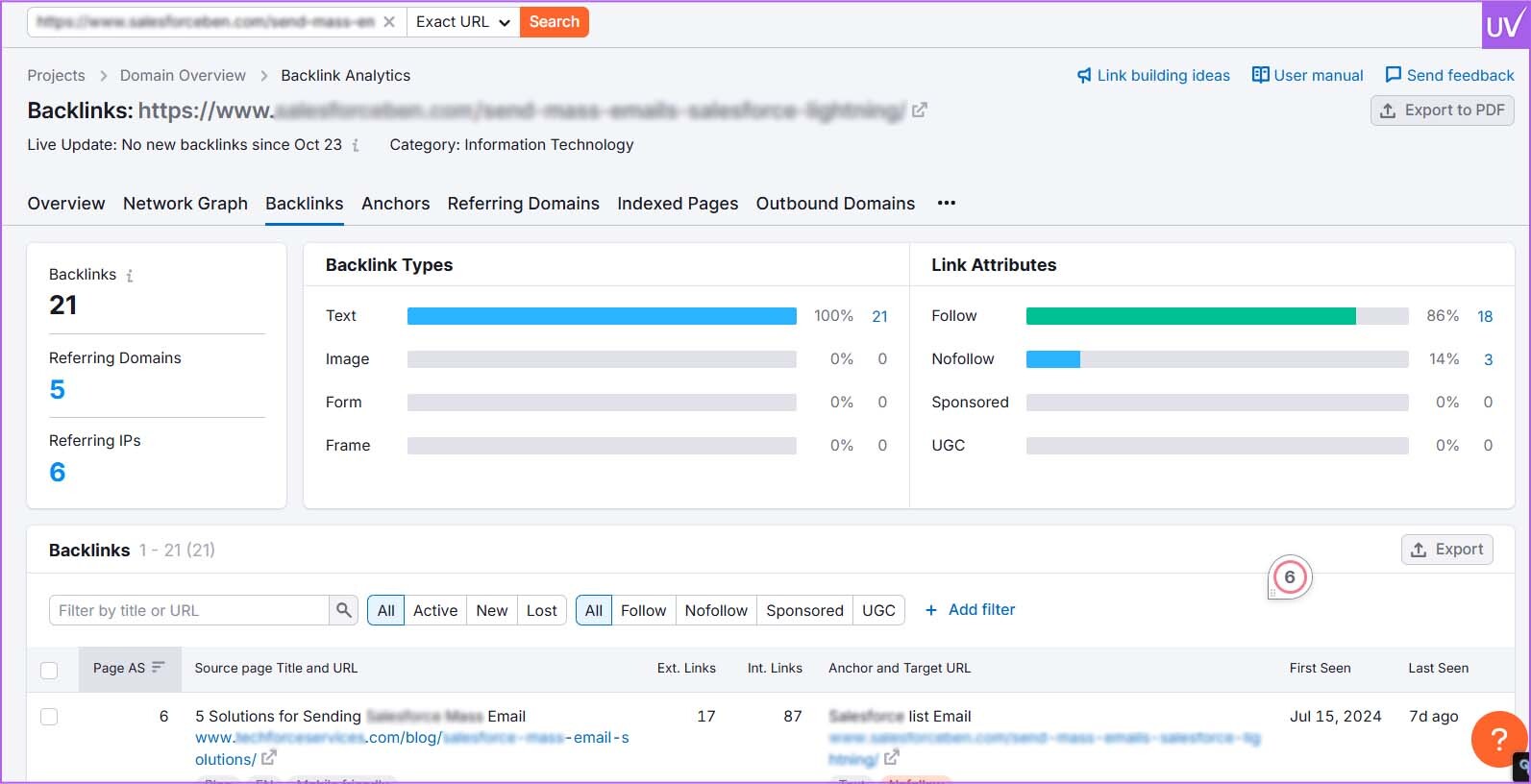
Task: Focus the URL search input field
Action: click(x=204, y=22)
